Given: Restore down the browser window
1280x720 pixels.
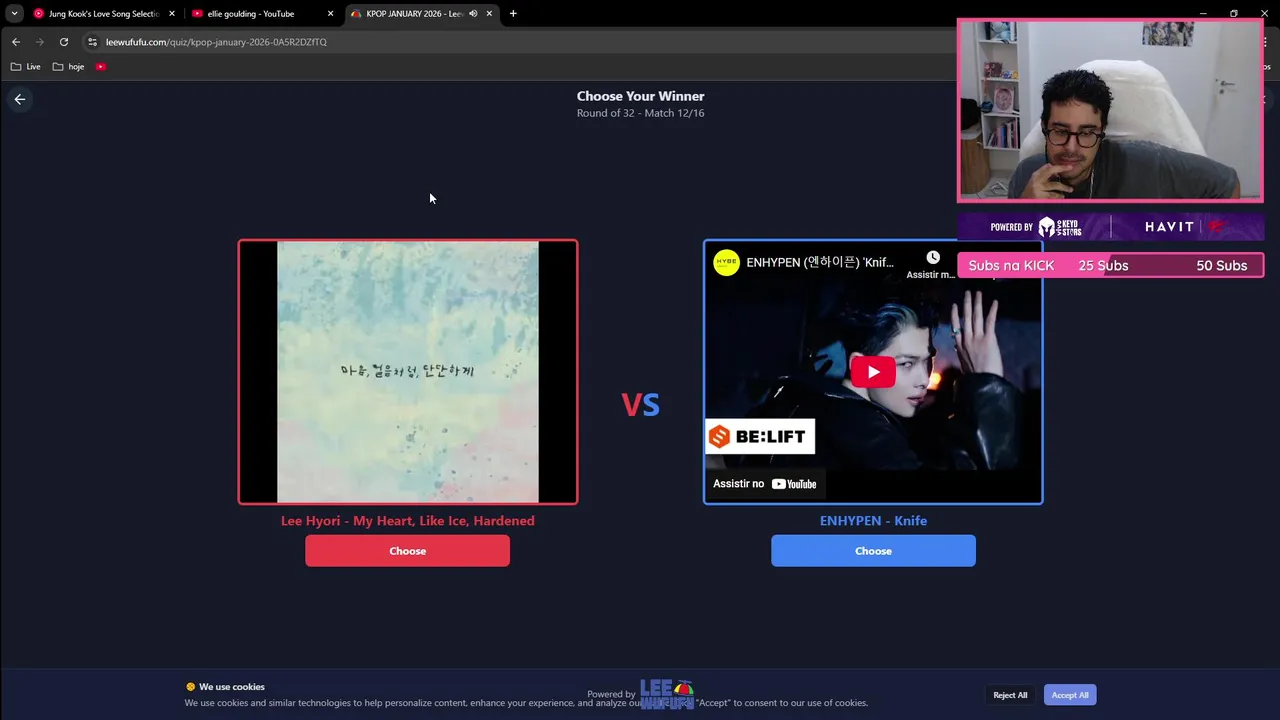Looking at the screenshot, I should pos(1234,13).
